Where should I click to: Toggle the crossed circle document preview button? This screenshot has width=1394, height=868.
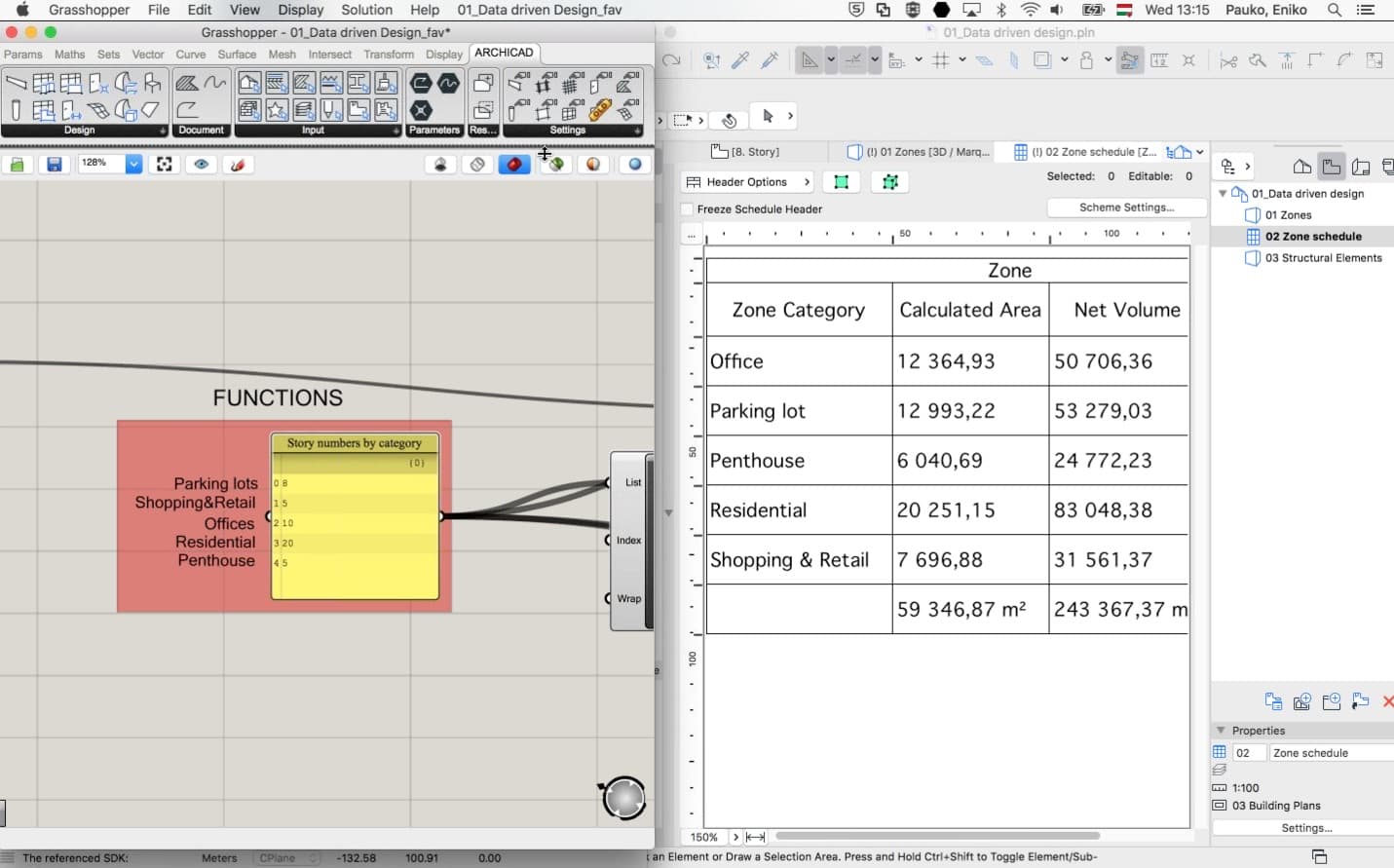[x=477, y=165]
